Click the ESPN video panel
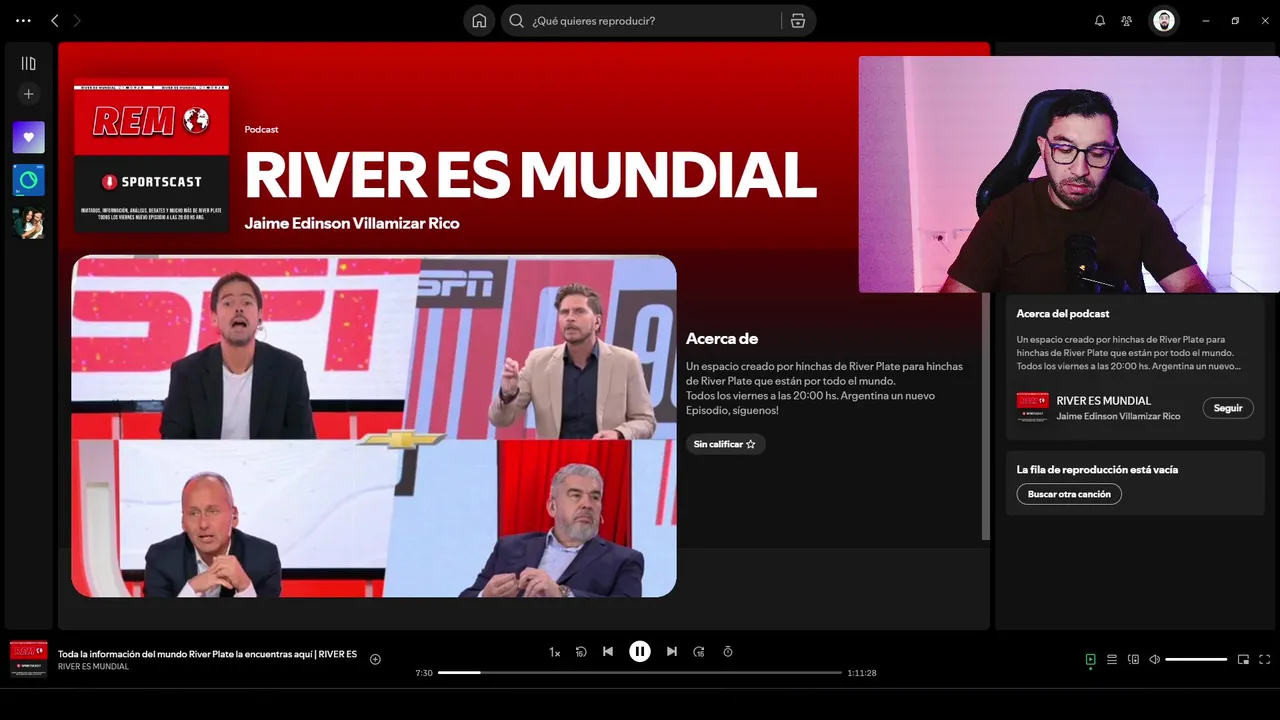1280x720 pixels. 374,426
